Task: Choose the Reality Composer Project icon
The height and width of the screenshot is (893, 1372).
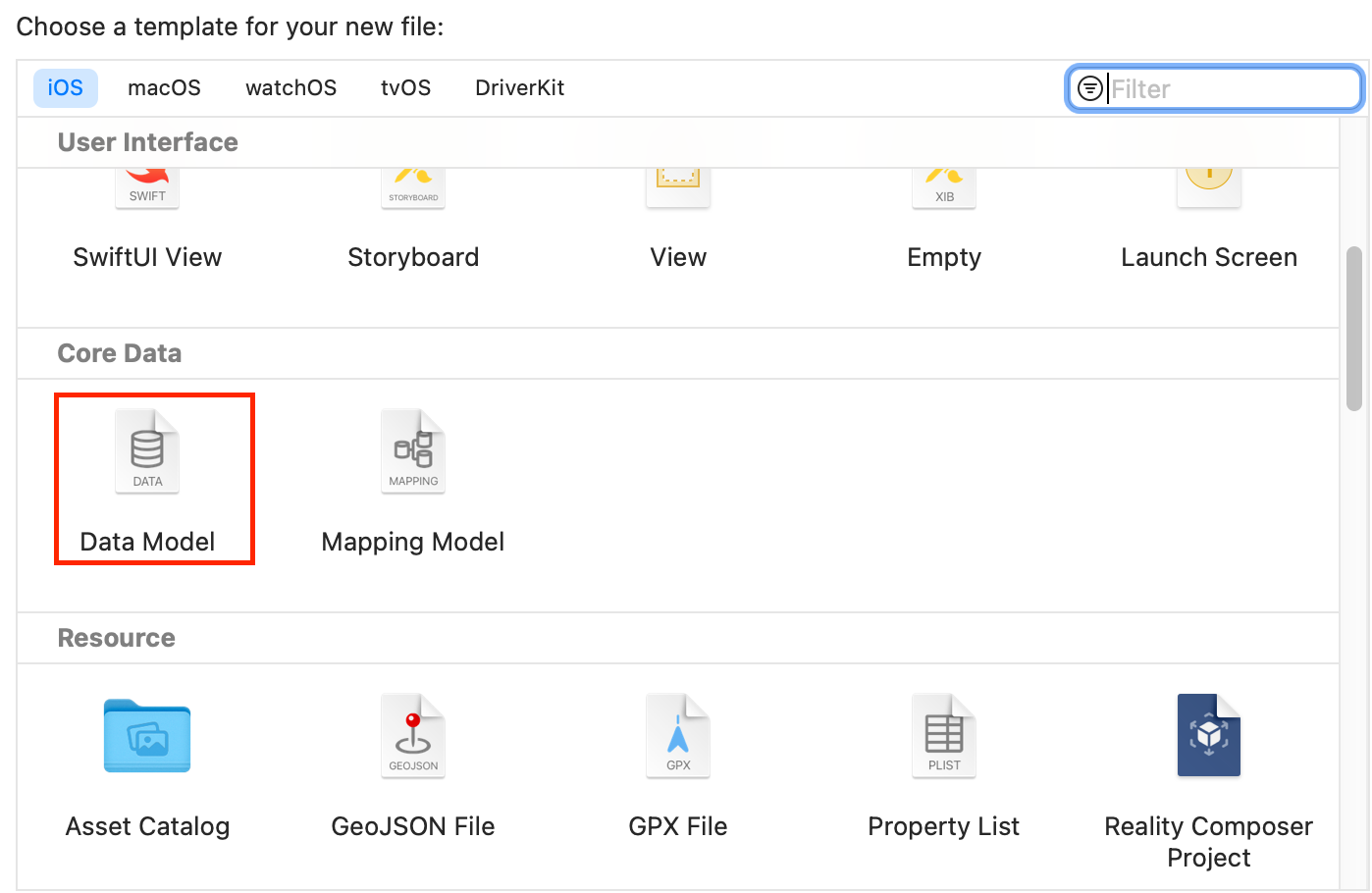Action: click(1209, 735)
